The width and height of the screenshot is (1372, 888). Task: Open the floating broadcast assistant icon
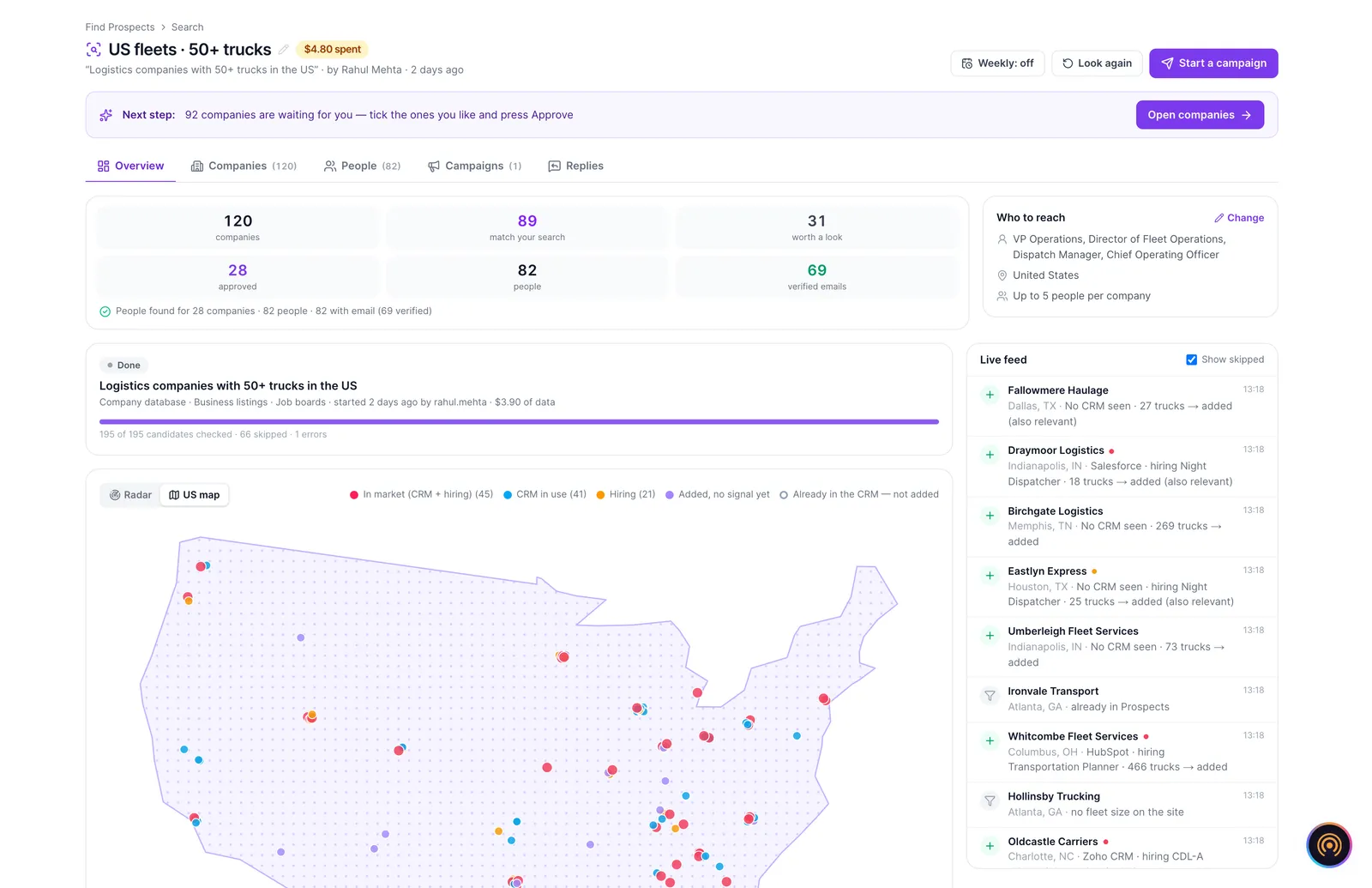[x=1329, y=845]
